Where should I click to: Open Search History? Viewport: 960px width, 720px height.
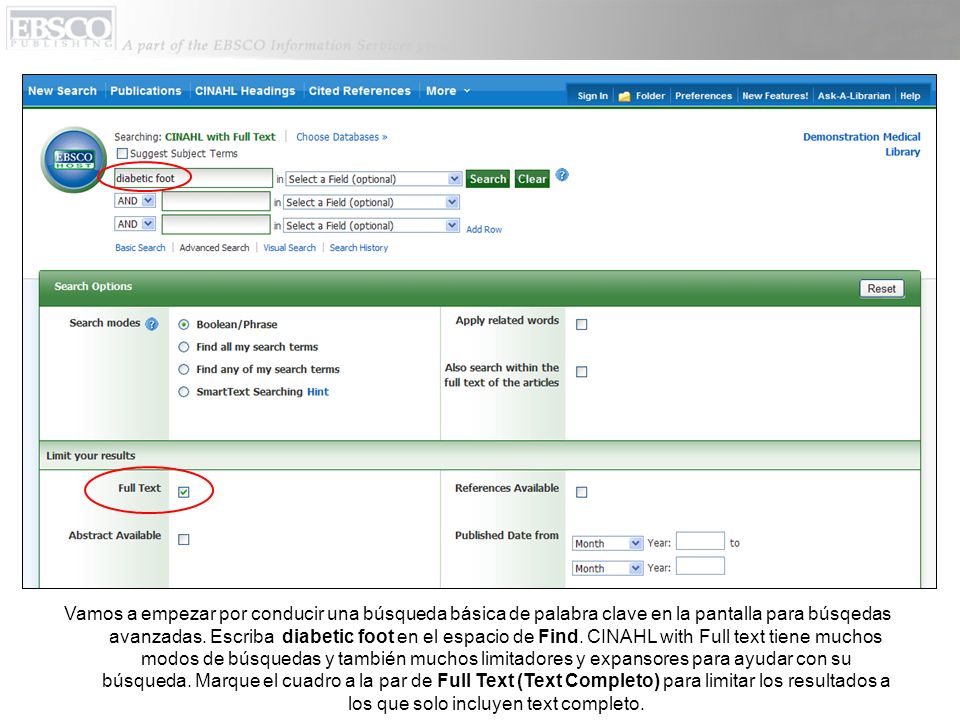[x=359, y=248]
